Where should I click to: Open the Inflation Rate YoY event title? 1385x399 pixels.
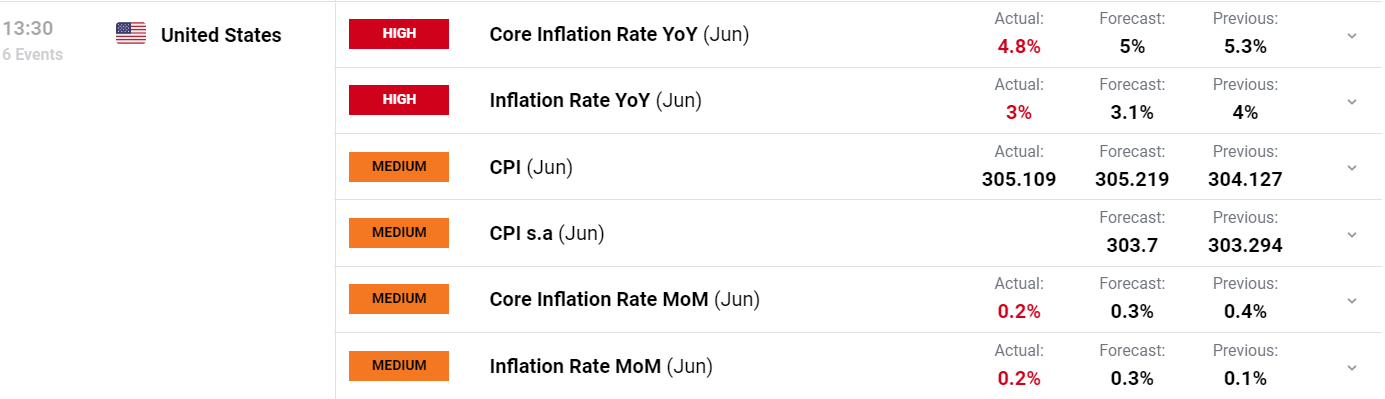(596, 101)
